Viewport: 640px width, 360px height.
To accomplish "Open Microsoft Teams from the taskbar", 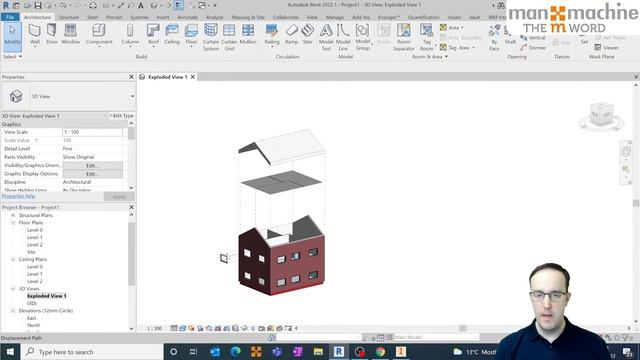I will click(x=277, y=351).
